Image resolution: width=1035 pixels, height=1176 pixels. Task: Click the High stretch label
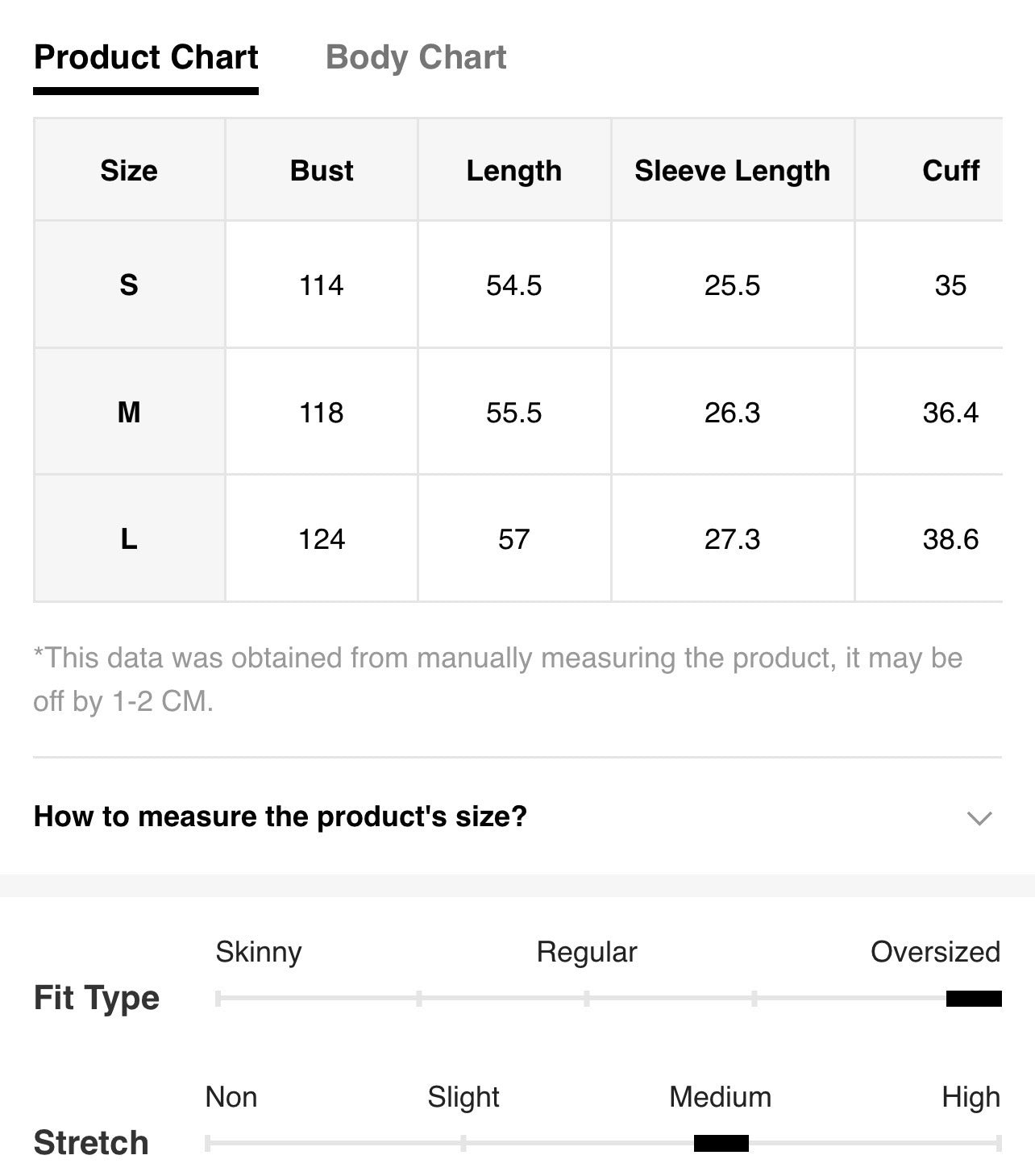(971, 1098)
